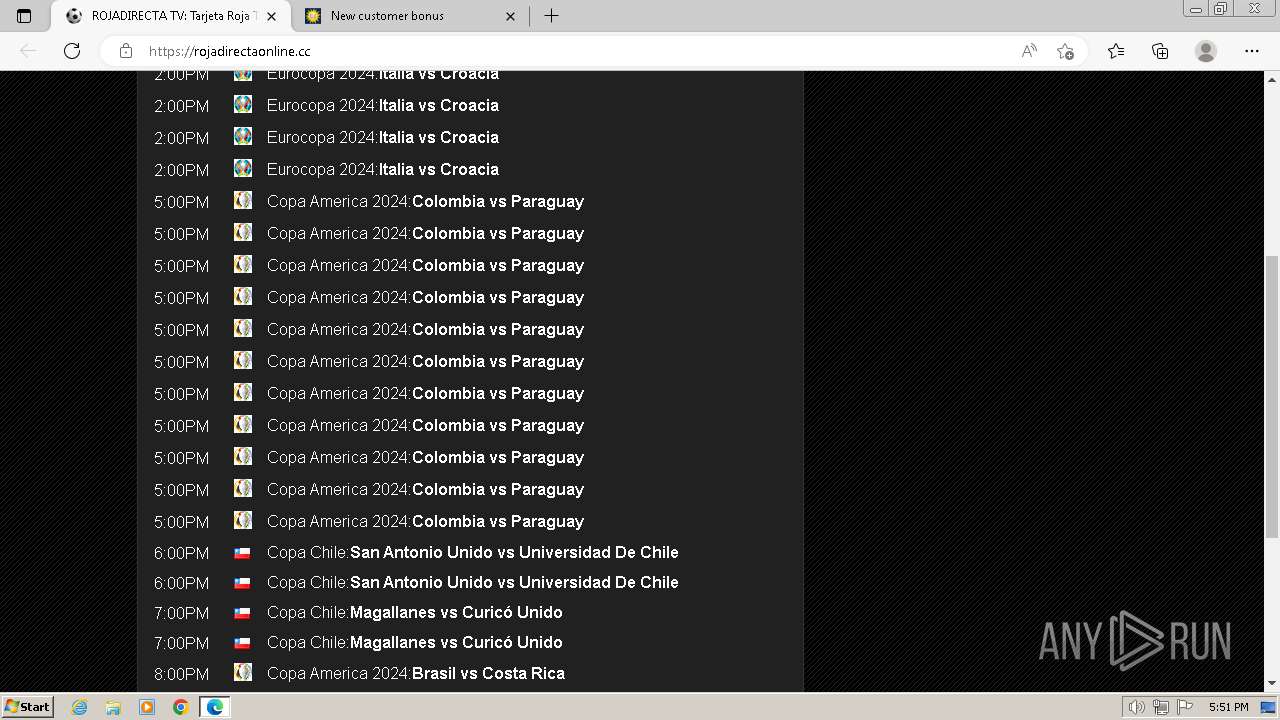This screenshot has height=720, width=1280.
Task: Activate the Read aloud icon
Action: tap(1028, 51)
